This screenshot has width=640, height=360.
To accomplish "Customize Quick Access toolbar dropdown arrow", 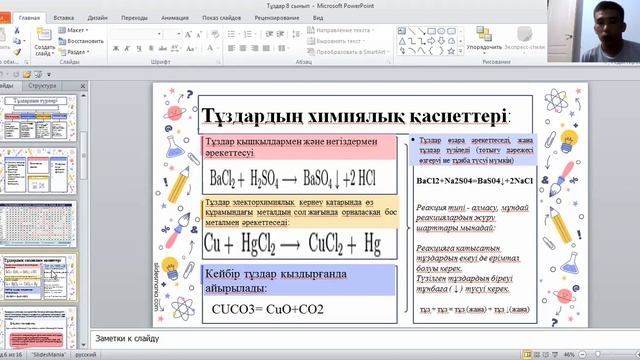I will coord(49,75).
